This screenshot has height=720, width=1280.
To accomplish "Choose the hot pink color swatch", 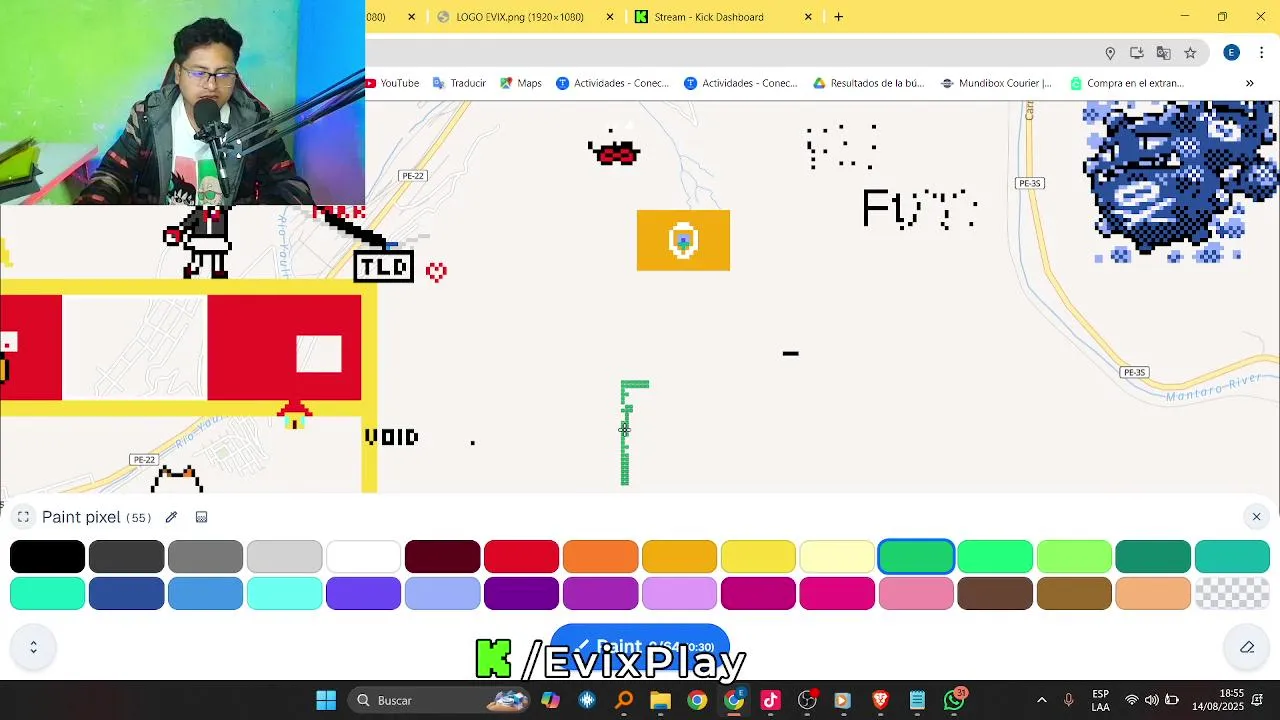I will coord(837,594).
